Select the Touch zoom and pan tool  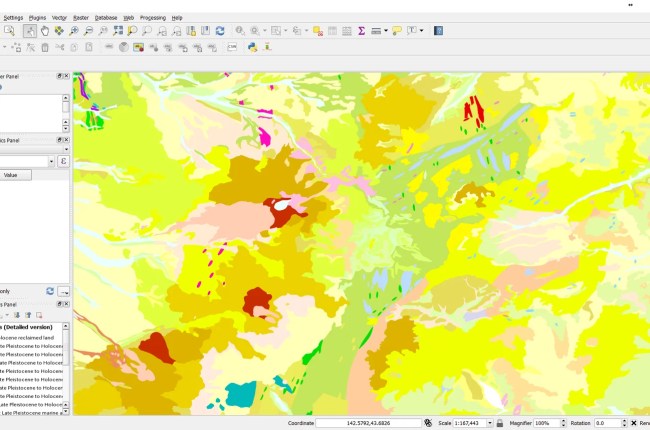coord(29,31)
